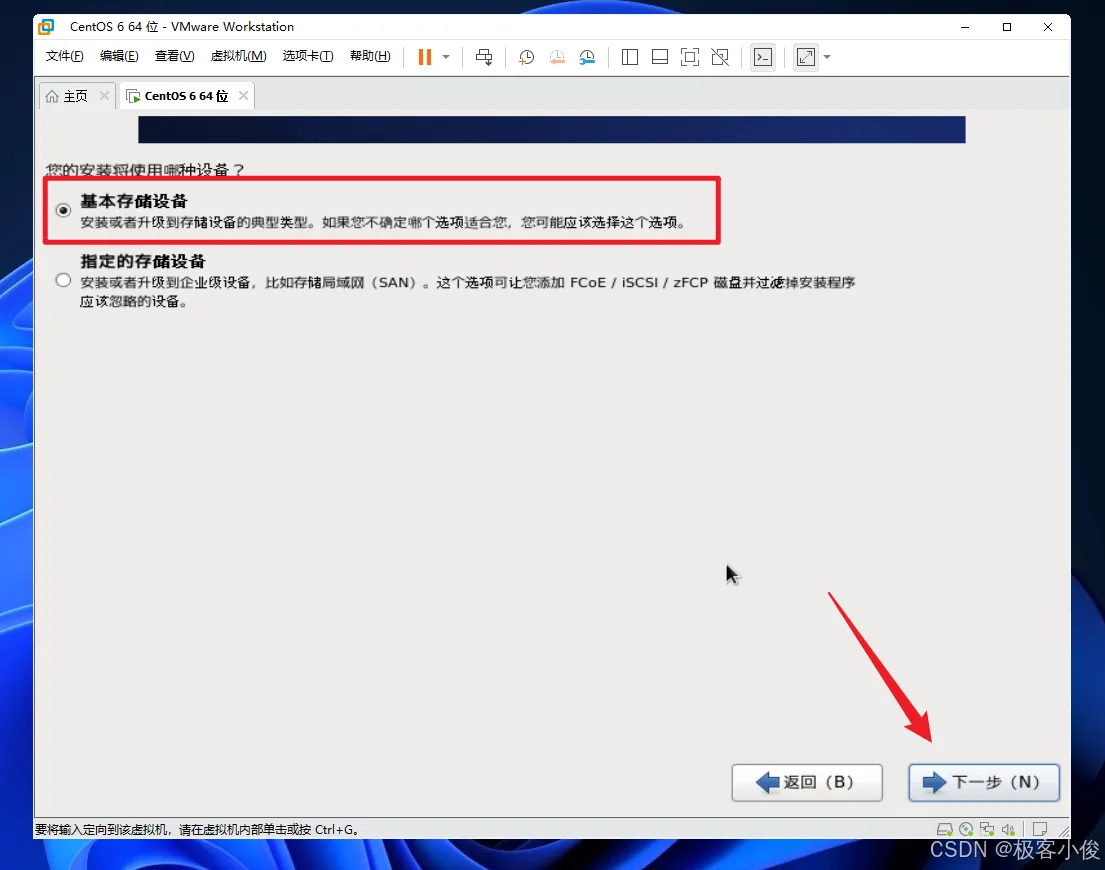Image resolution: width=1105 pixels, height=870 pixels.
Task: Send Ctrl+Alt+Del to virtual machine
Action: (484, 57)
